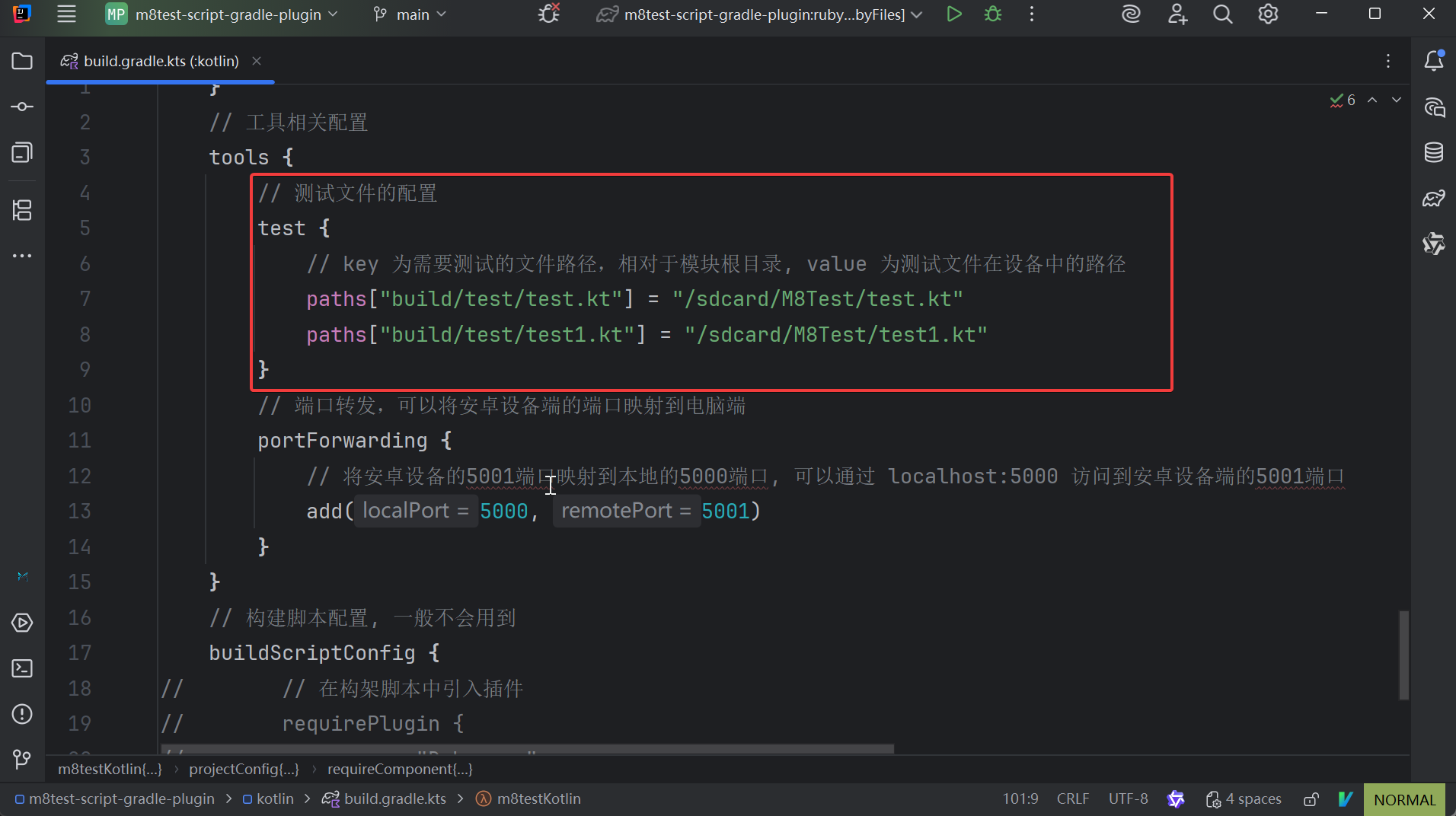Open the Problems tool window

22,714
